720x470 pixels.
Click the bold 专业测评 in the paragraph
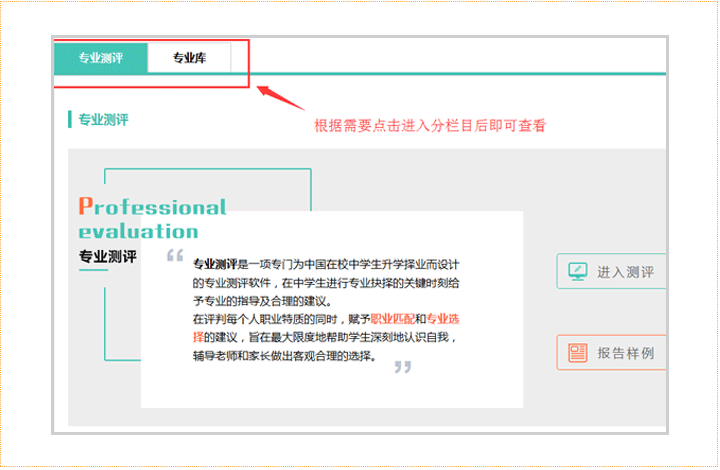click(215, 265)
